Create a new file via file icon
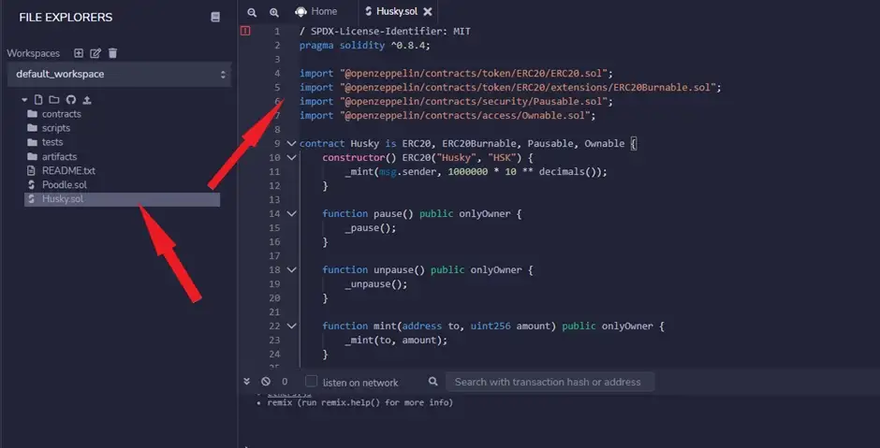The height and width of the screenshot is (448, 880). click(x=39, y=100)
